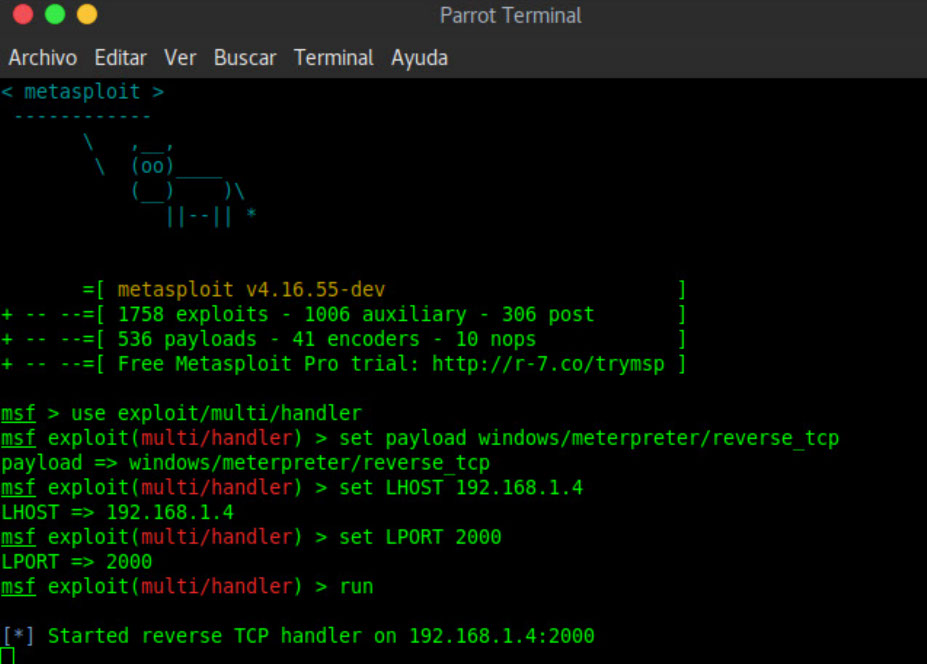Screen dimensions: 927x664
Task: Close the Parrot Terminal window with red button
Action: [23, 14]
